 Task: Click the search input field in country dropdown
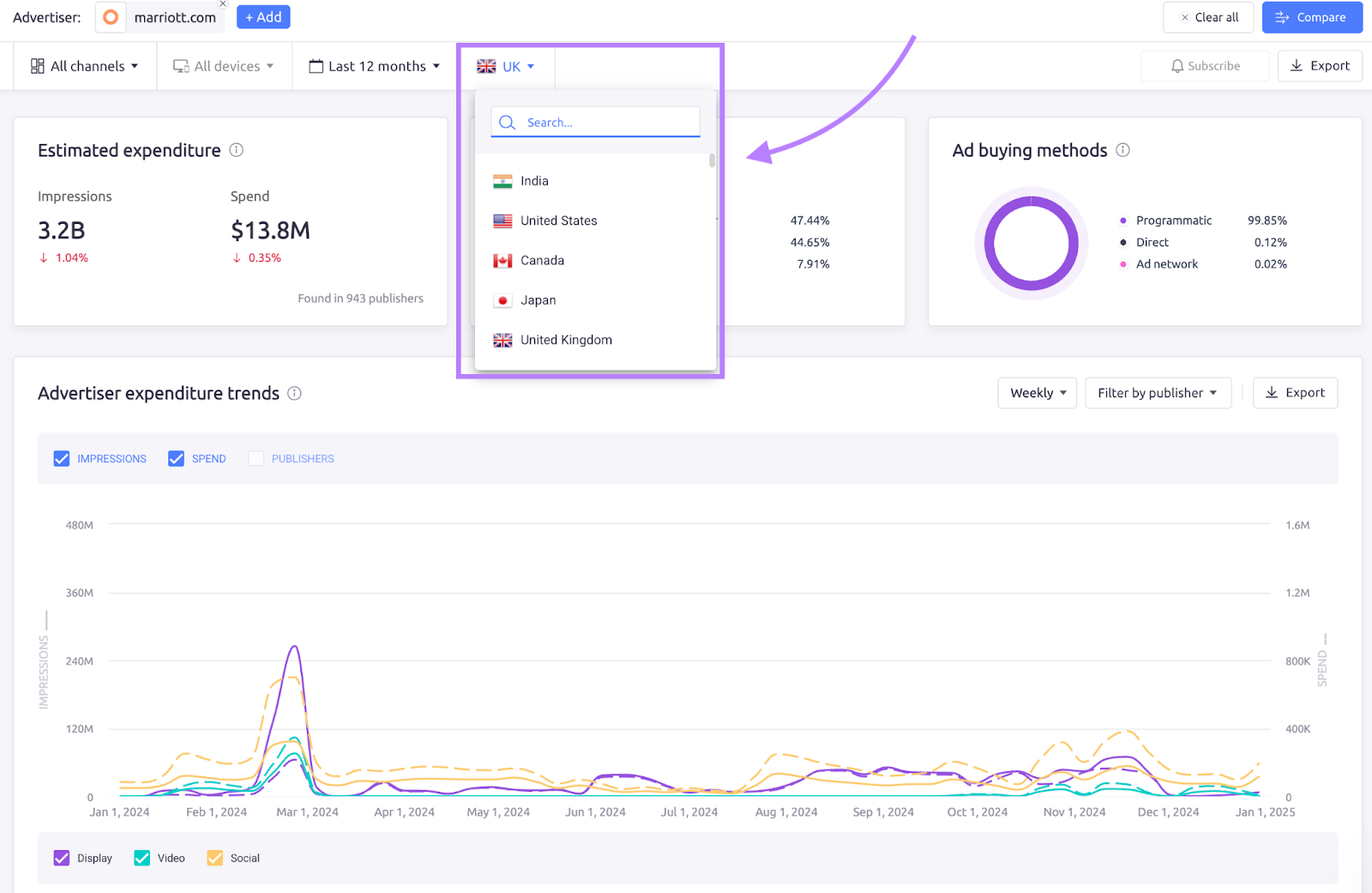click(600, 122)
